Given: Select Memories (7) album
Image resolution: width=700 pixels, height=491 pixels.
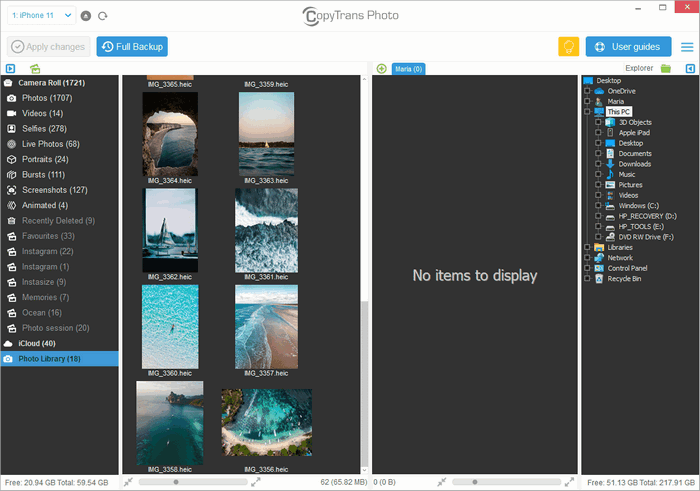Looking at the screenshot, I should pos(60,297).
